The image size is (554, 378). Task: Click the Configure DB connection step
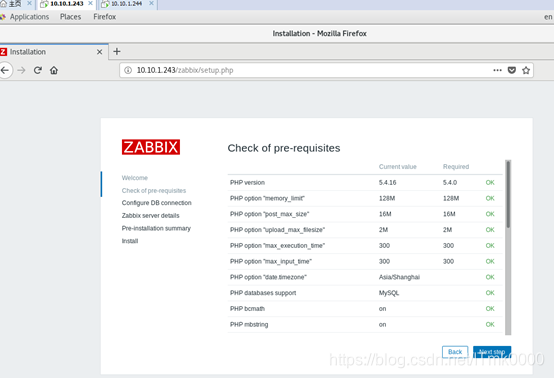point(157,203)
